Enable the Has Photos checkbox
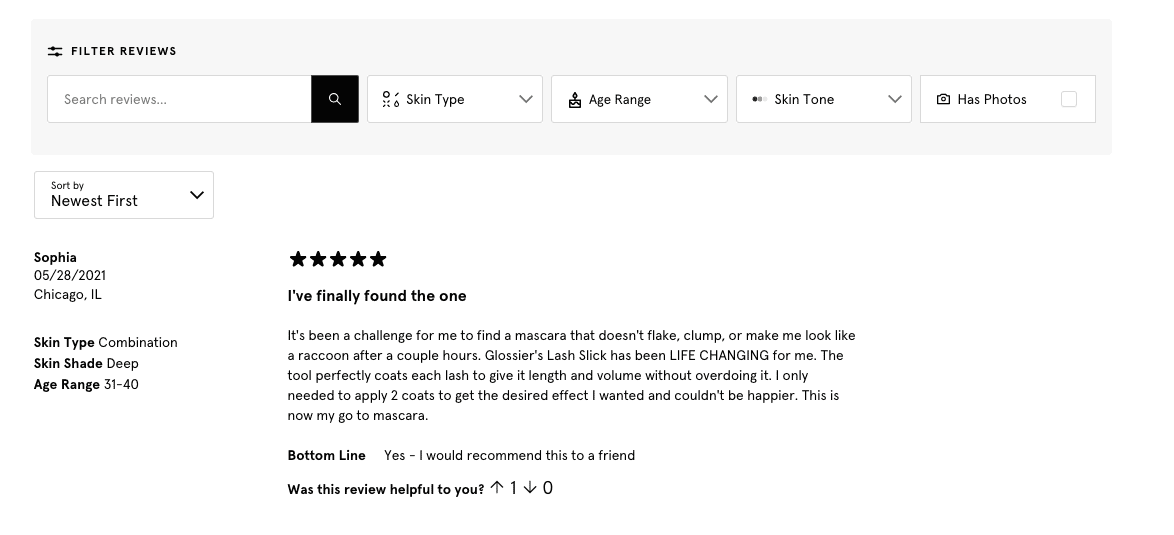Image resolution: width=1174 pixels, height=535 pixels. click(x=1069, y=99)
